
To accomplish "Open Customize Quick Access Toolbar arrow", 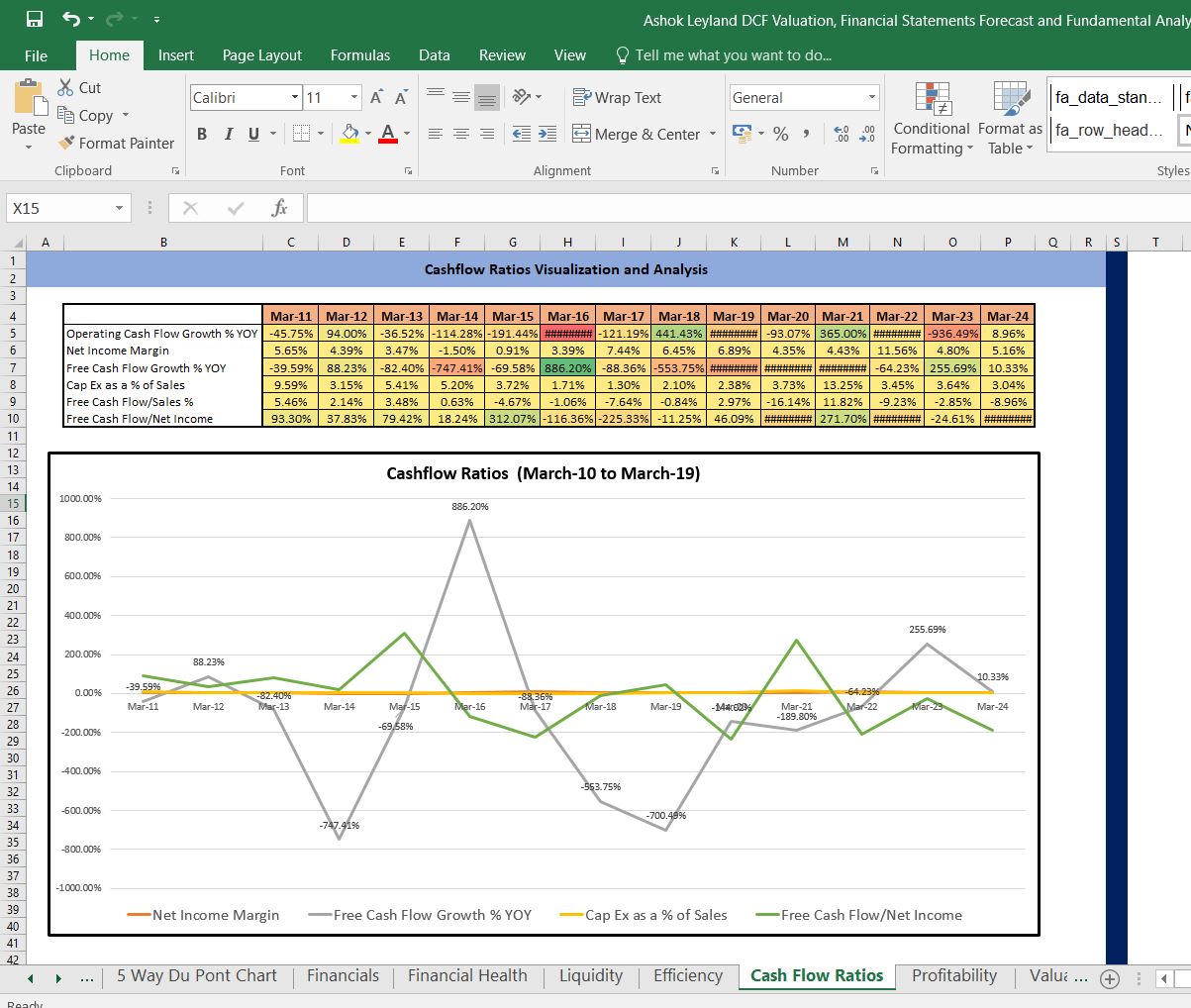I will tap(156, 20).
